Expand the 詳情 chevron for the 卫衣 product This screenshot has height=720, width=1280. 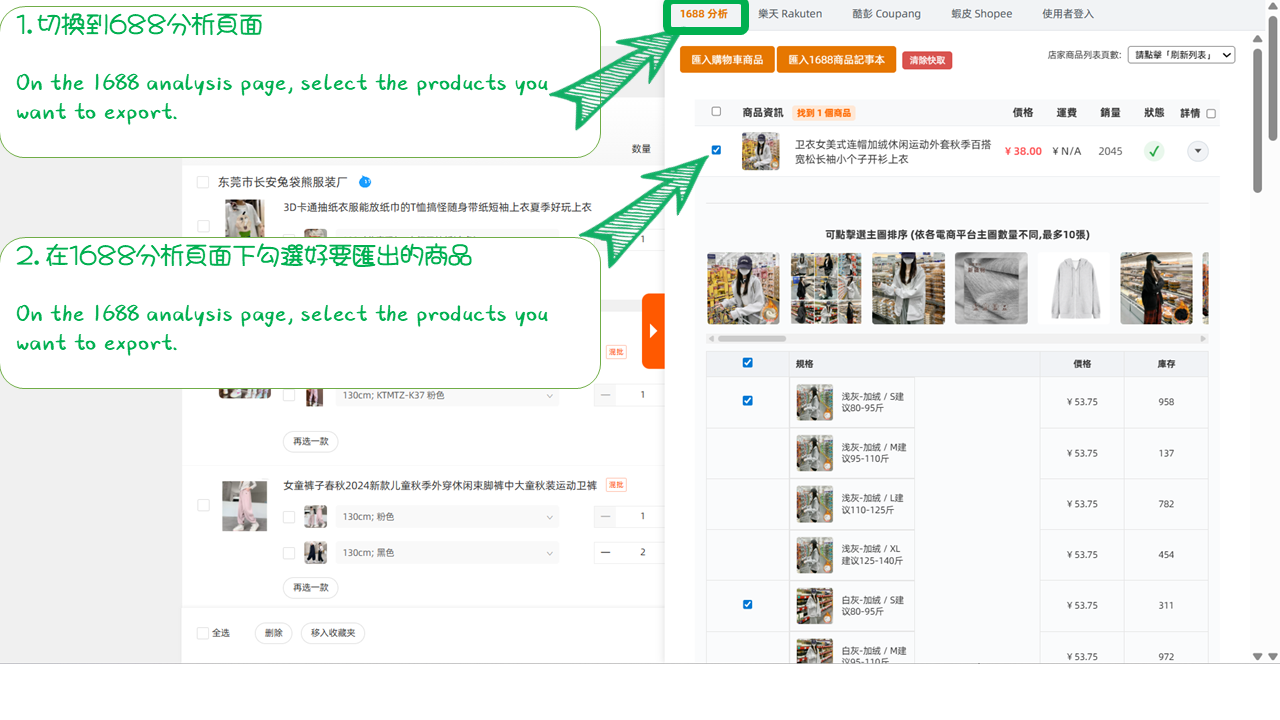coord(1198,151)
